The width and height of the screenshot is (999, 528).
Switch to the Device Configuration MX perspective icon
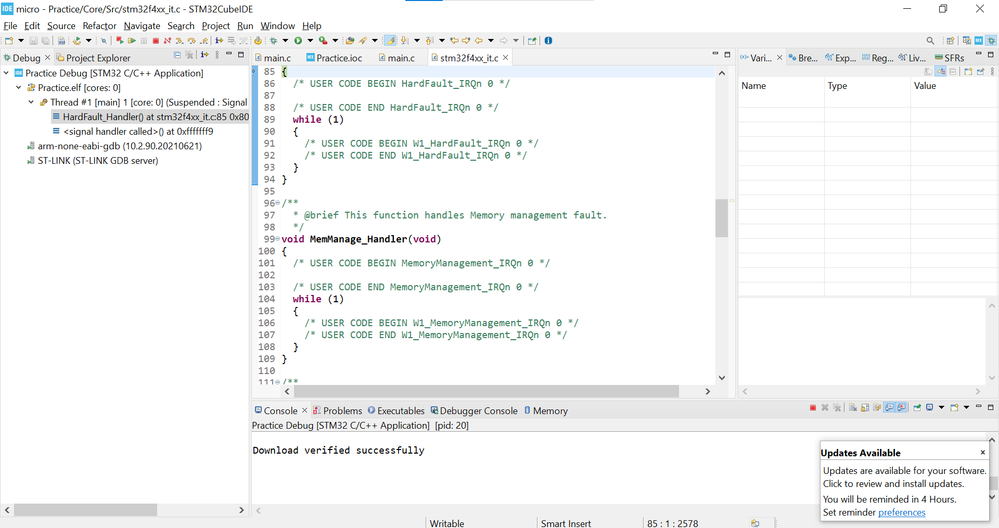(979, 40)
